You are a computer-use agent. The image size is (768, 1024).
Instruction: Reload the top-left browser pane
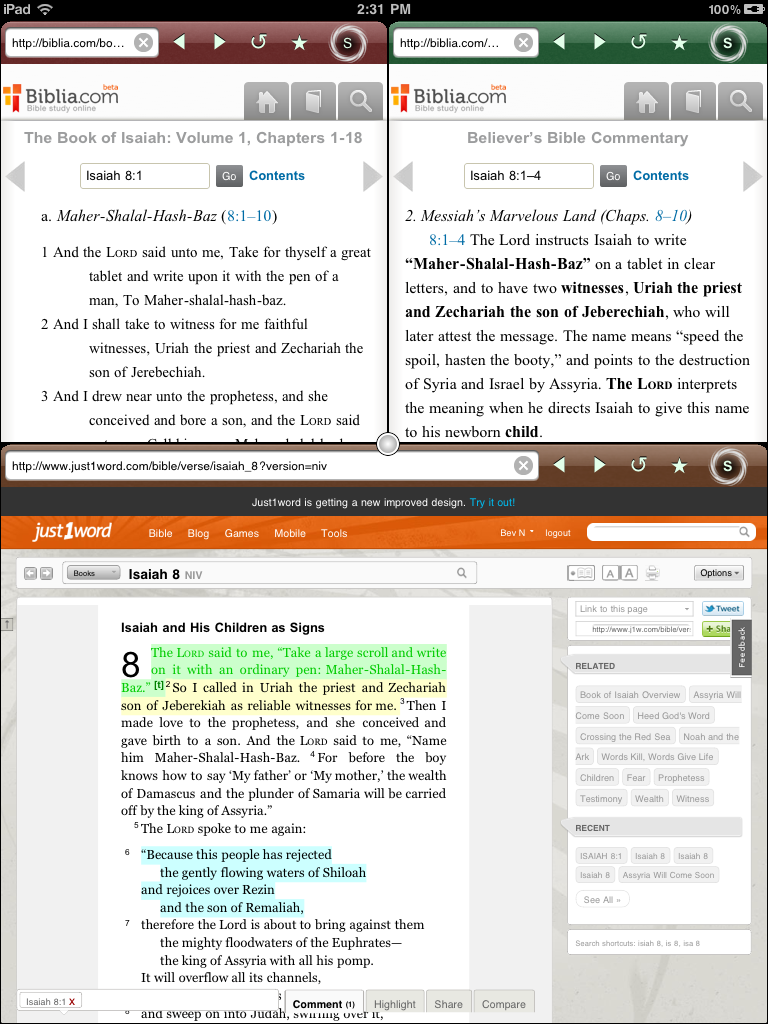tap(259, 42)
